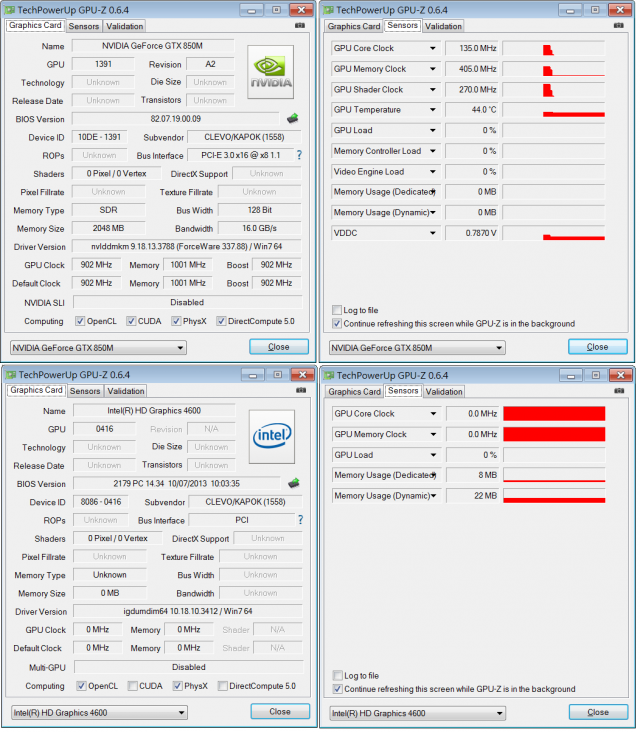Click Bus Interface question mark in NVIDIA window
The height and width of the screenshot is (733, 640).
(x=299, y=156)
